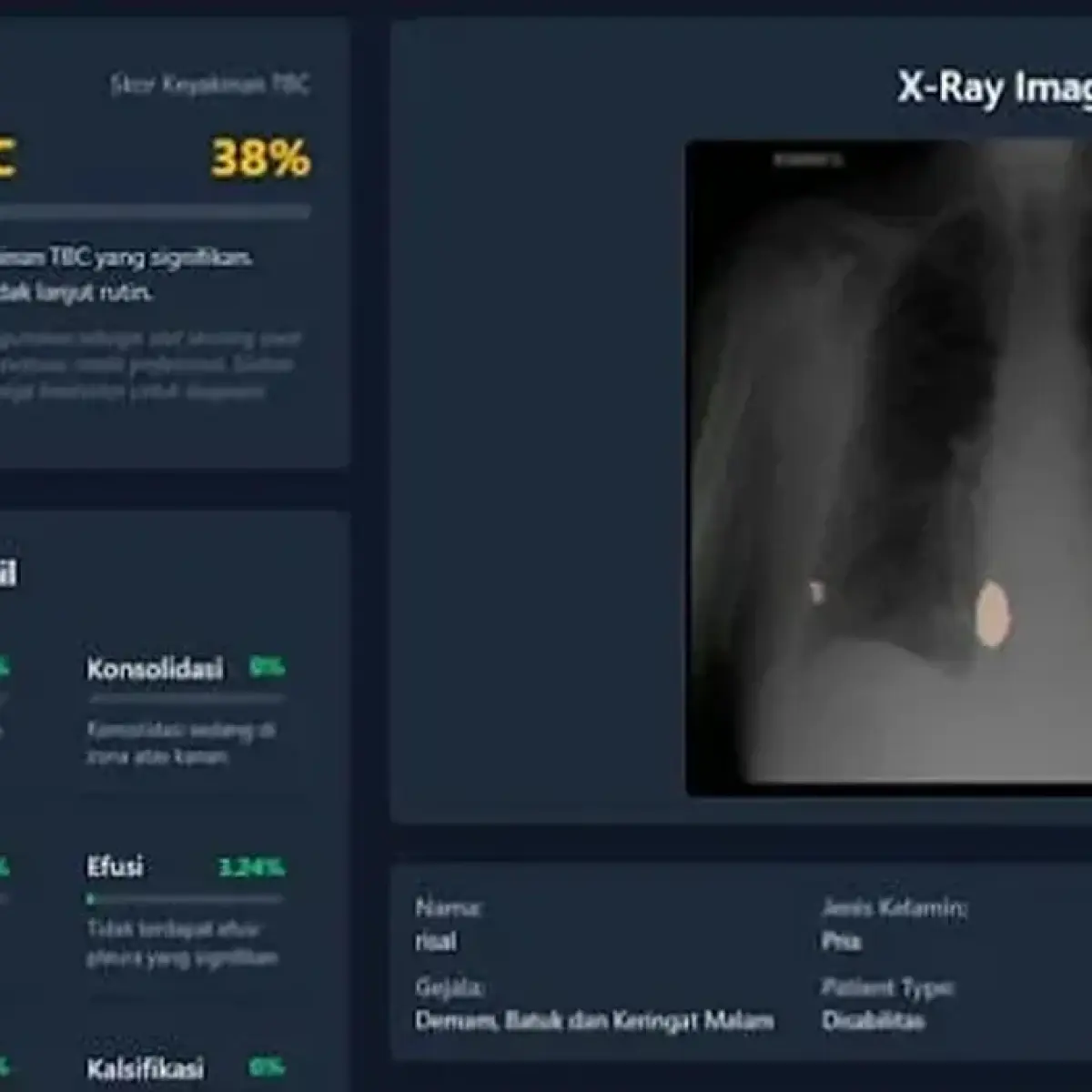Click the Kalsifikasi label
The height and width of the screenshot is (1092, 1092).
[x=146, y=1068]
